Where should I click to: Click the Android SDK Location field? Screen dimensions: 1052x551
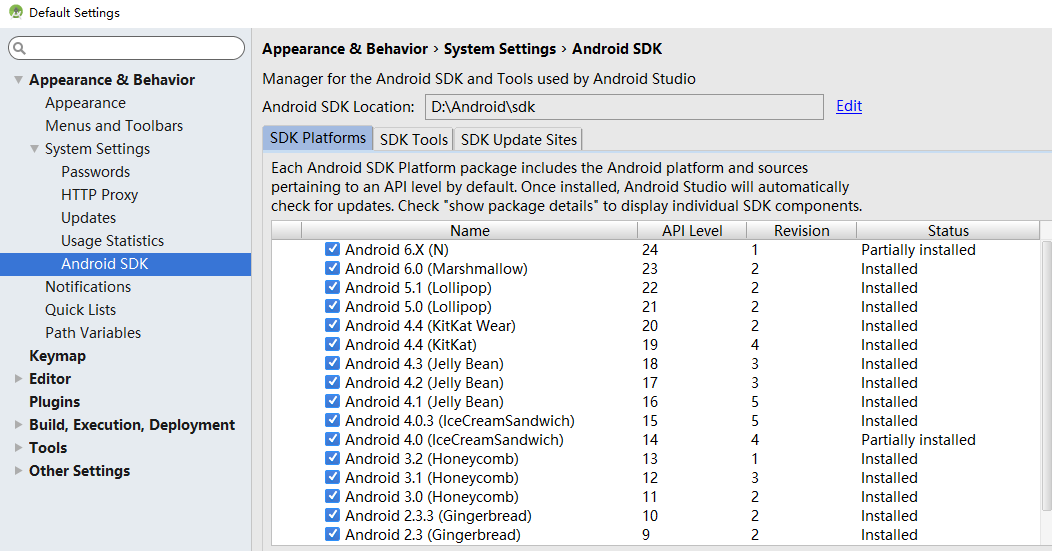coord(624,107)
